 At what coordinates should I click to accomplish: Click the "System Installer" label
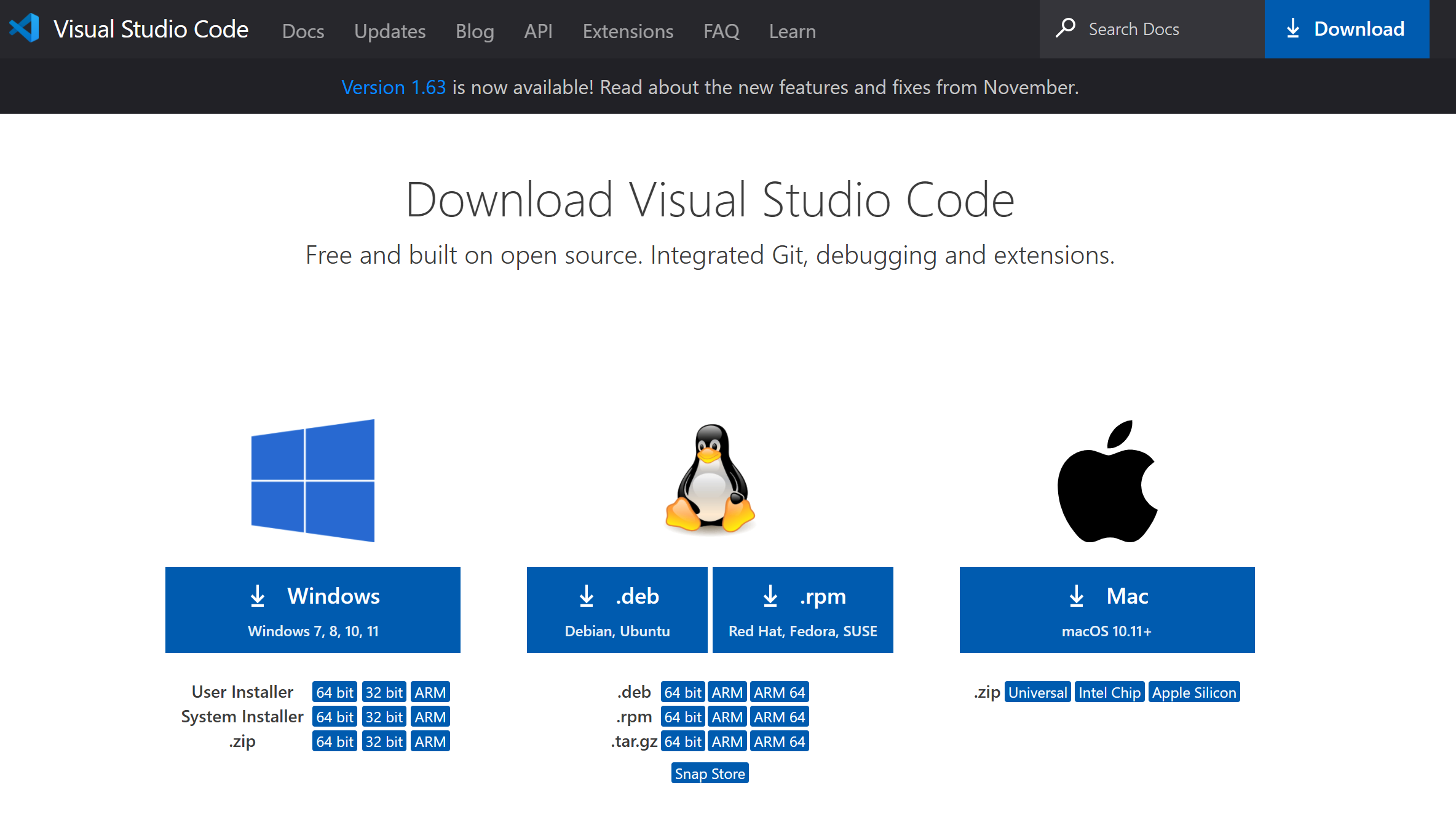click(x=242, y=717)
